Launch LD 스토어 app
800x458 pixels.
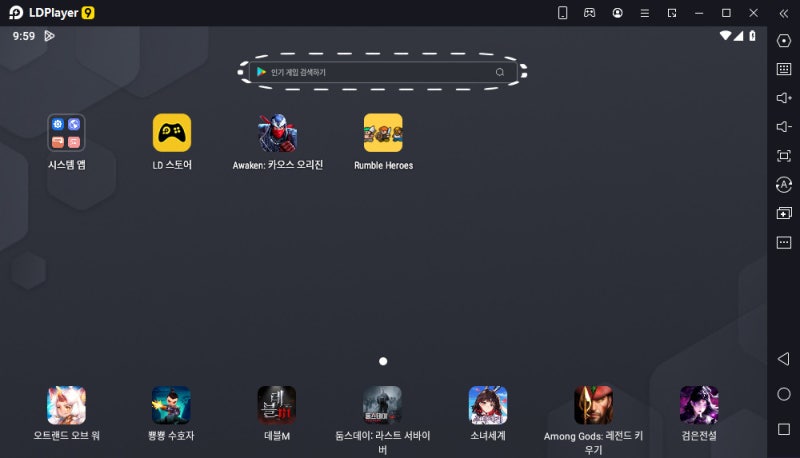tap(172, 133)
